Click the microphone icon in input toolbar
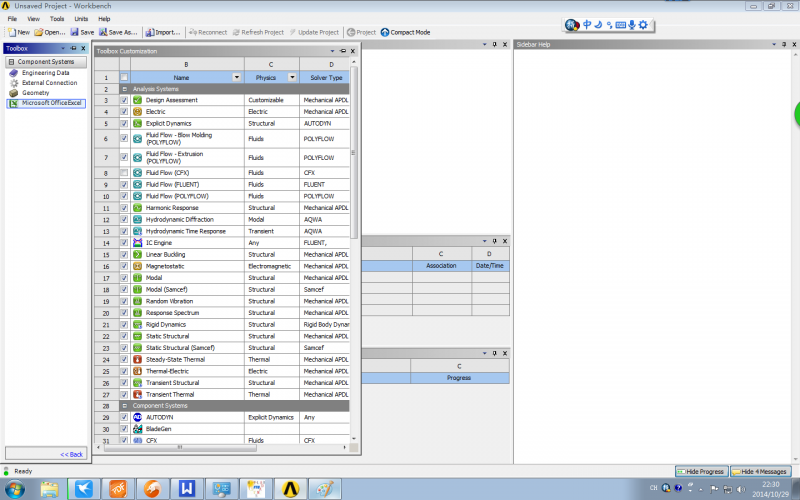This screenshot has height=500, width=800. coord(632,24)
